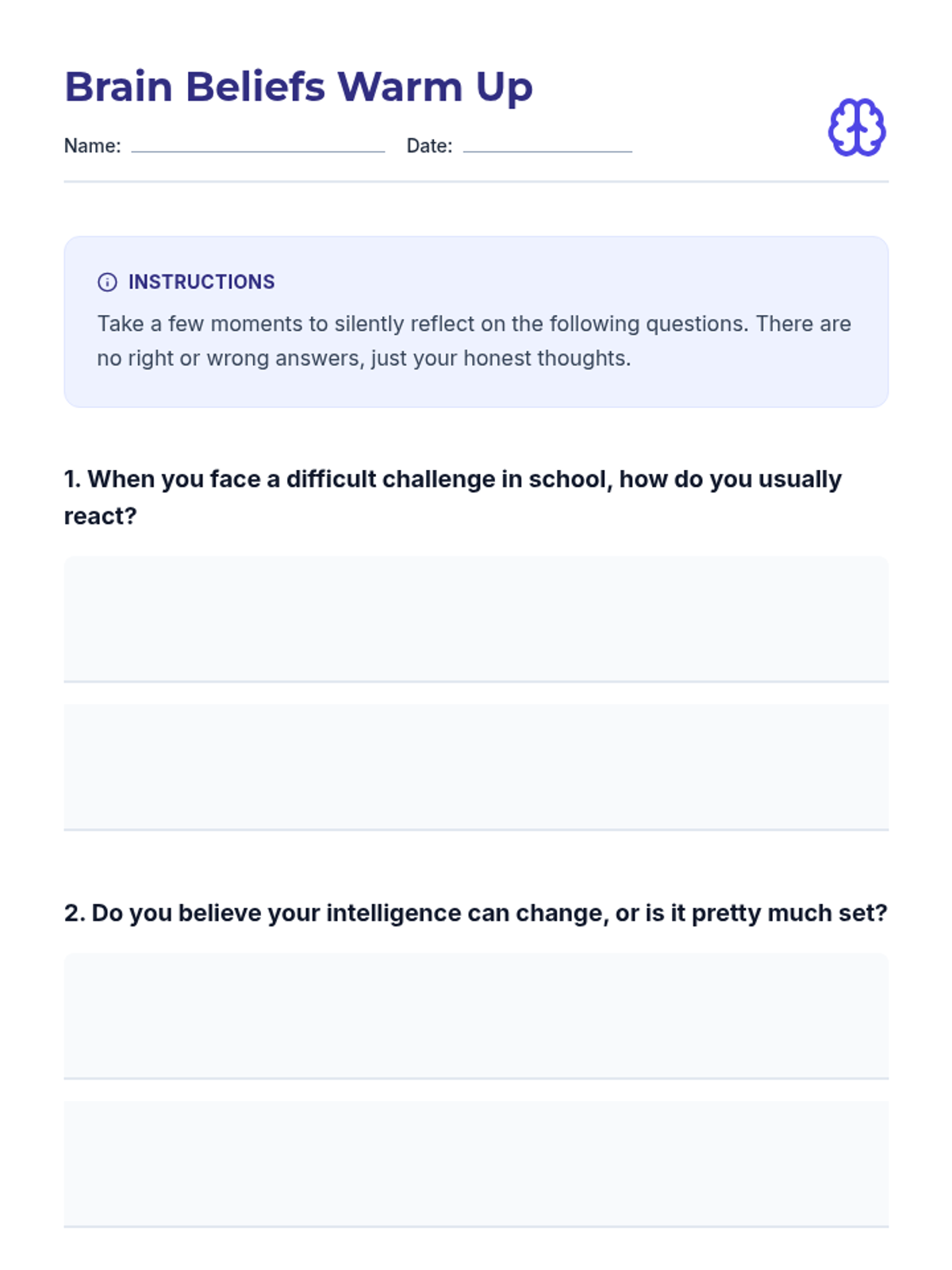
Task: Click the first answer box under question 1
Action: tap(476, 618)
